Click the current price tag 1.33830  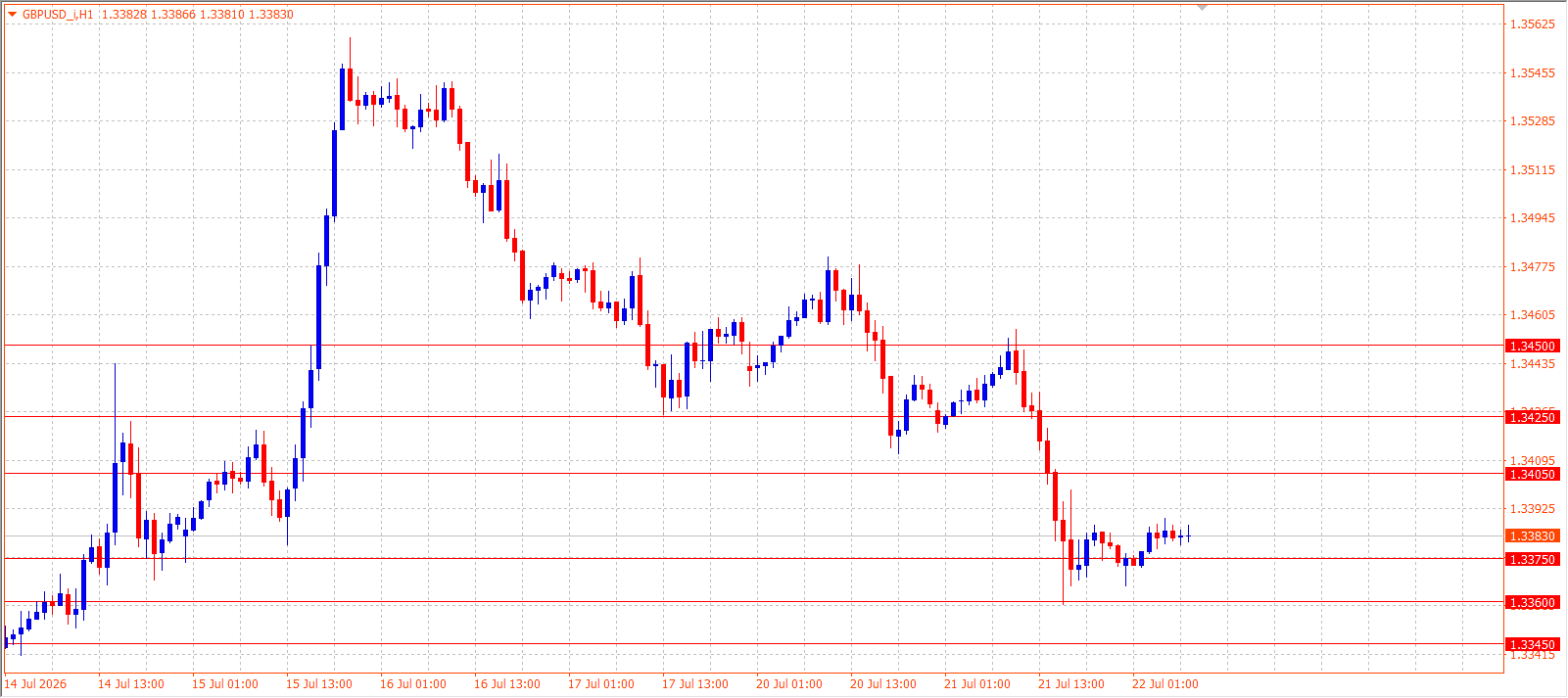[x=1532, y=535]
